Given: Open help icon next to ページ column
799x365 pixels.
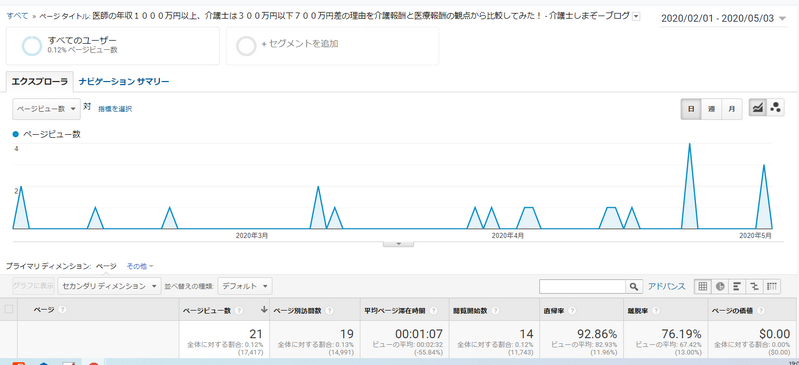Looking at the screenshot, I should 62,310.
